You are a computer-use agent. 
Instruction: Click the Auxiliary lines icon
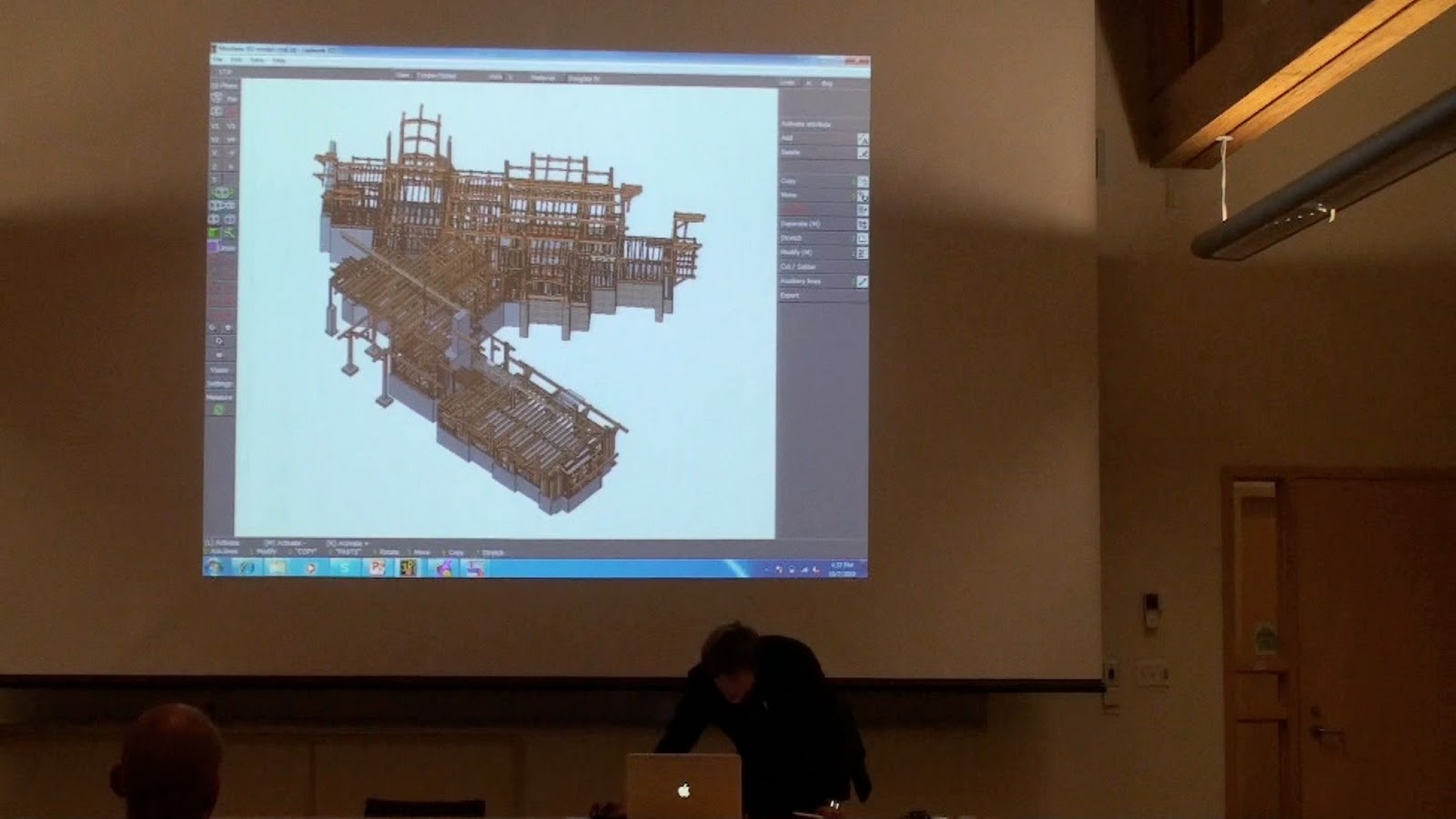[862, 282]
